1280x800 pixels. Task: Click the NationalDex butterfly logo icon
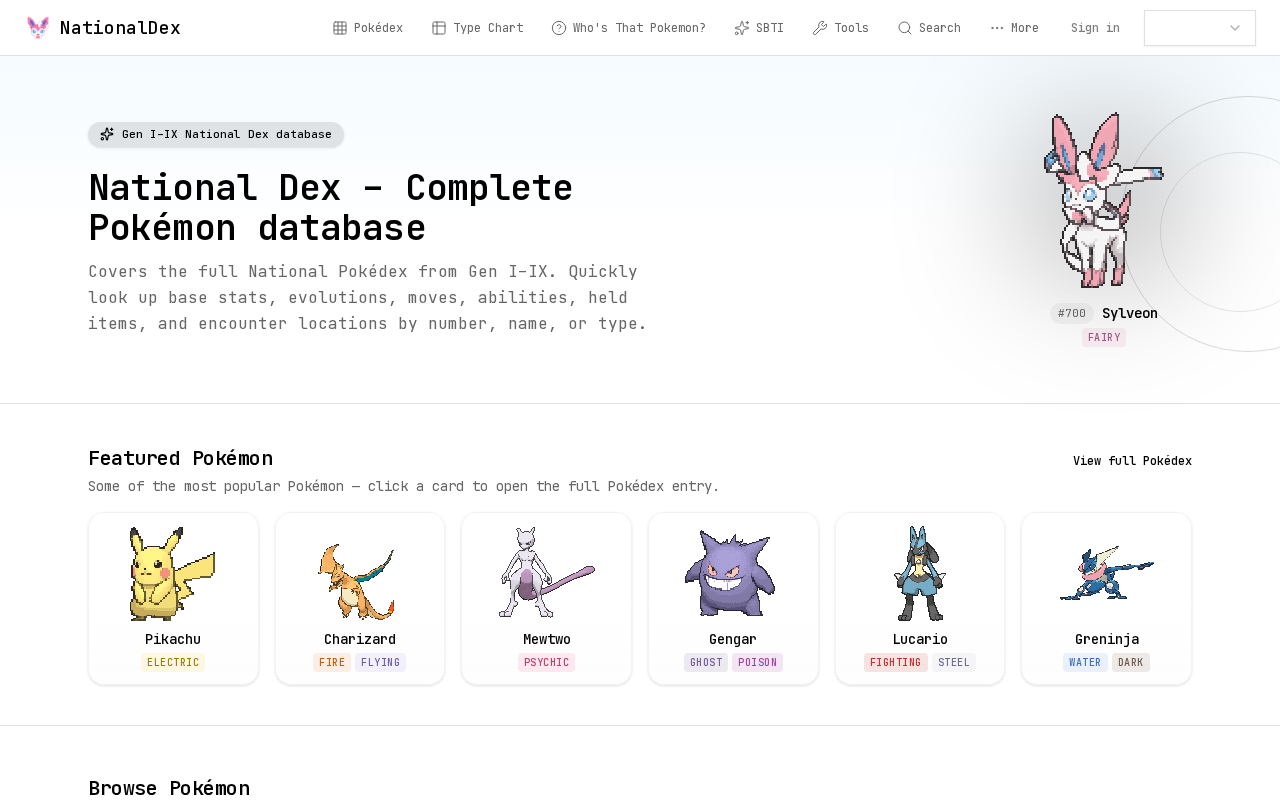pyautogui.click(x=38, y=28)
